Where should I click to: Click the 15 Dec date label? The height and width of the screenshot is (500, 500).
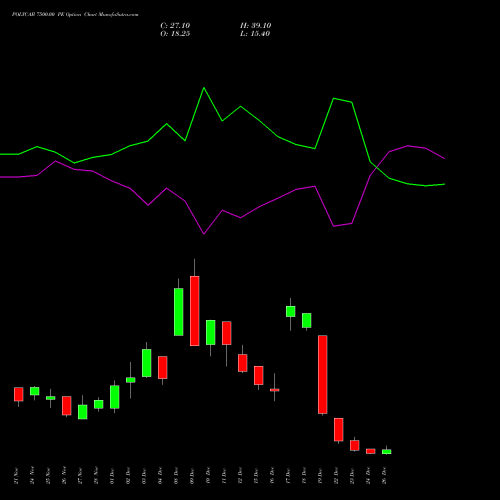[256, 476]
